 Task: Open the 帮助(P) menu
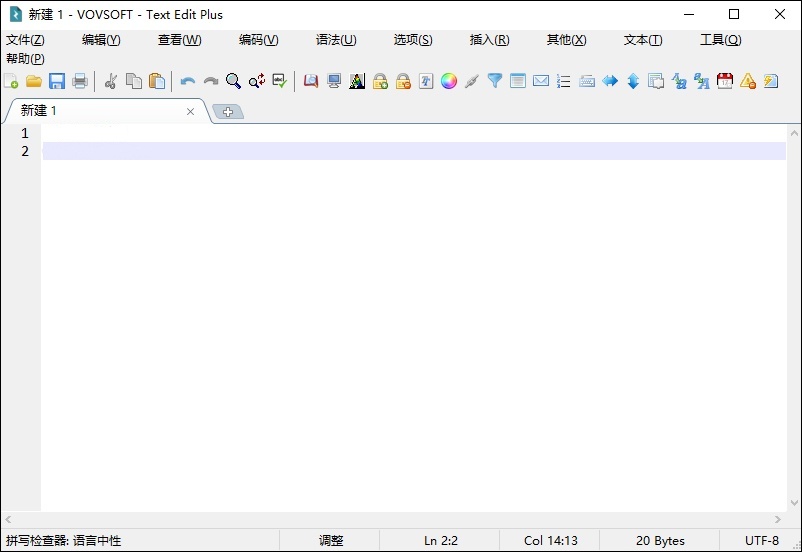(x=25, y=59)
